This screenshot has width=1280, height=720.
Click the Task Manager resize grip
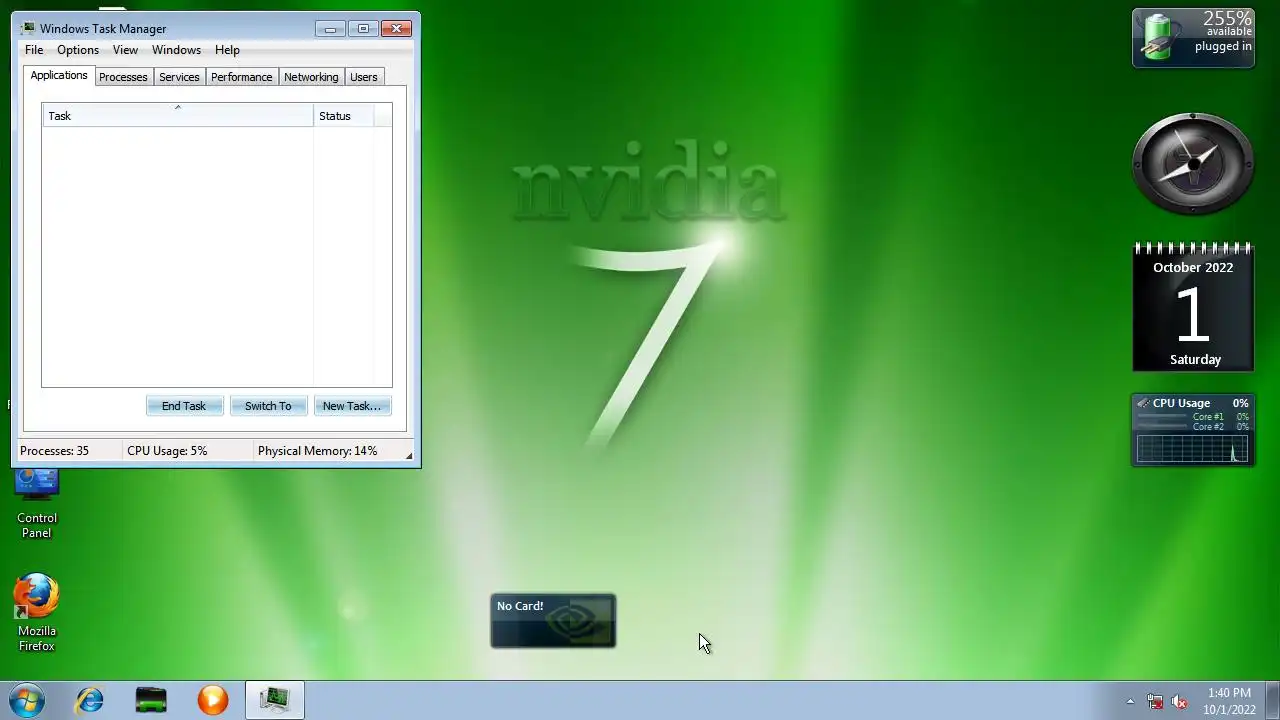(409, 455)
